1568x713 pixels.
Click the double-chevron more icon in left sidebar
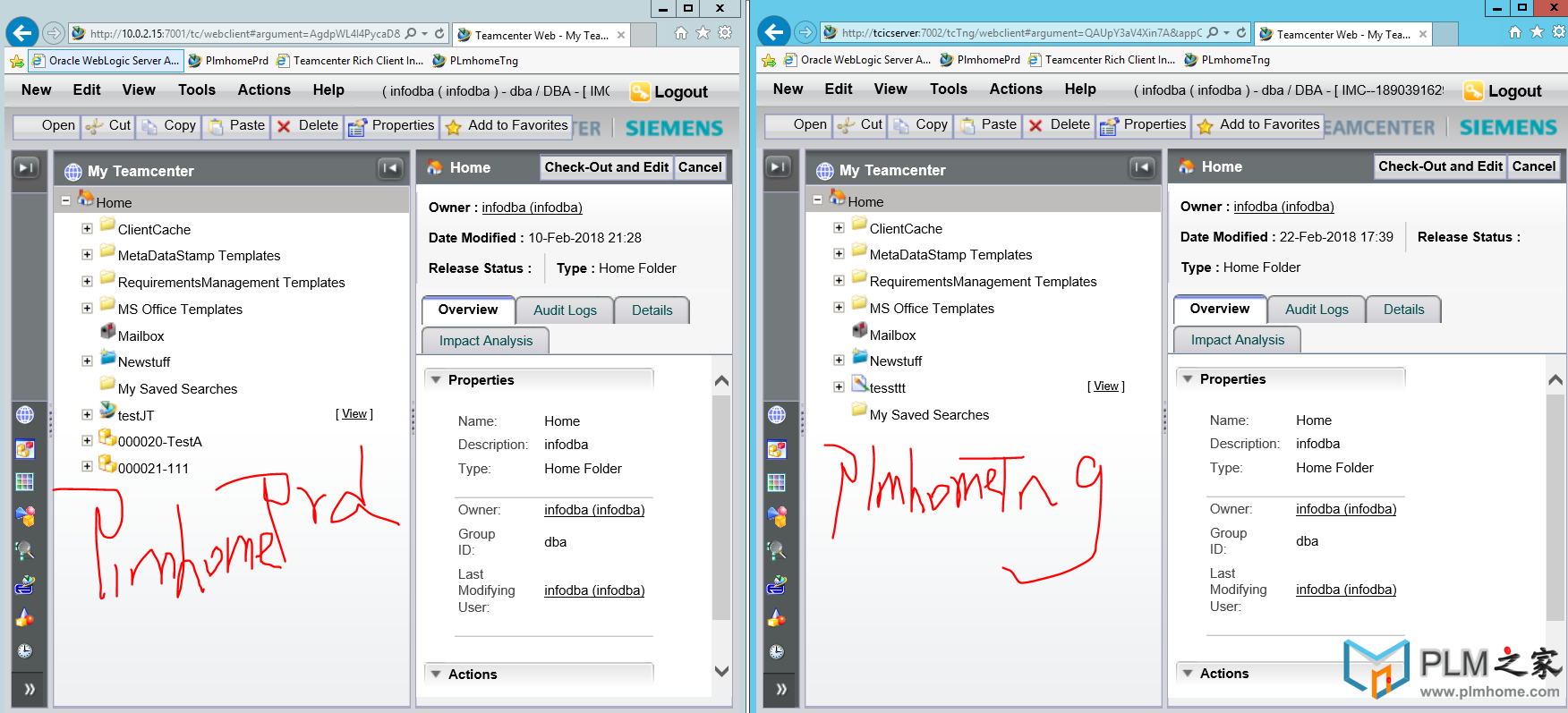30,689
